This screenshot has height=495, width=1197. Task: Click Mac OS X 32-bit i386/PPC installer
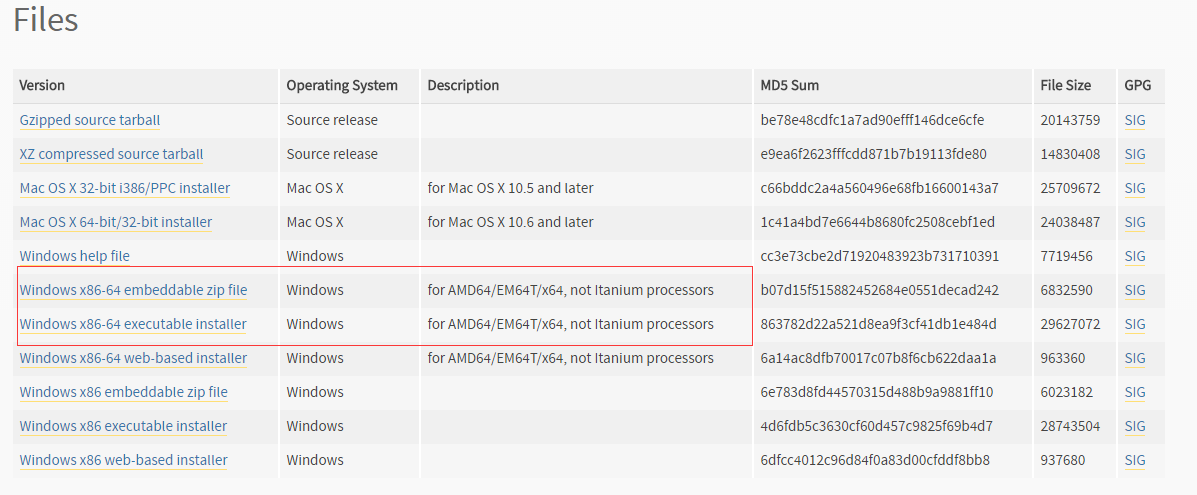[x=124, y=188]
